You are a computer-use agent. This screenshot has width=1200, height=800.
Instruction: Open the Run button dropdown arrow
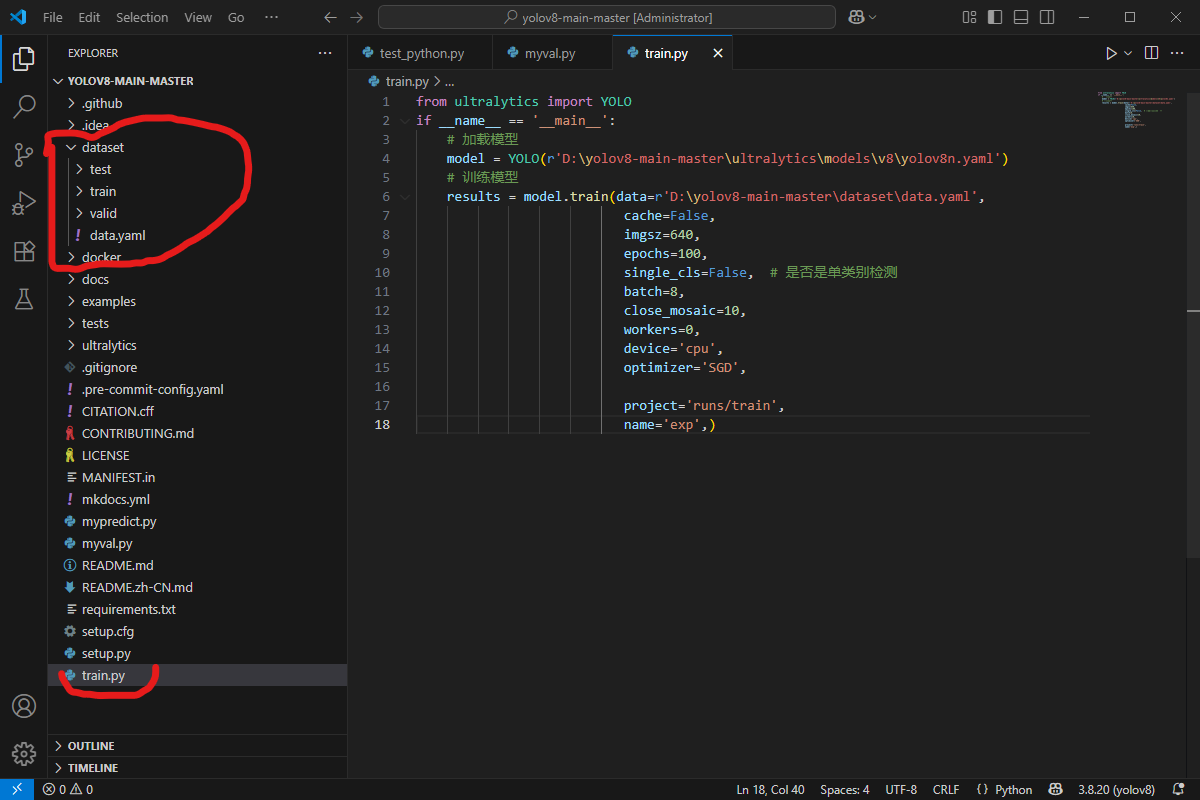pyautogui.click(x=1128, y=53)
